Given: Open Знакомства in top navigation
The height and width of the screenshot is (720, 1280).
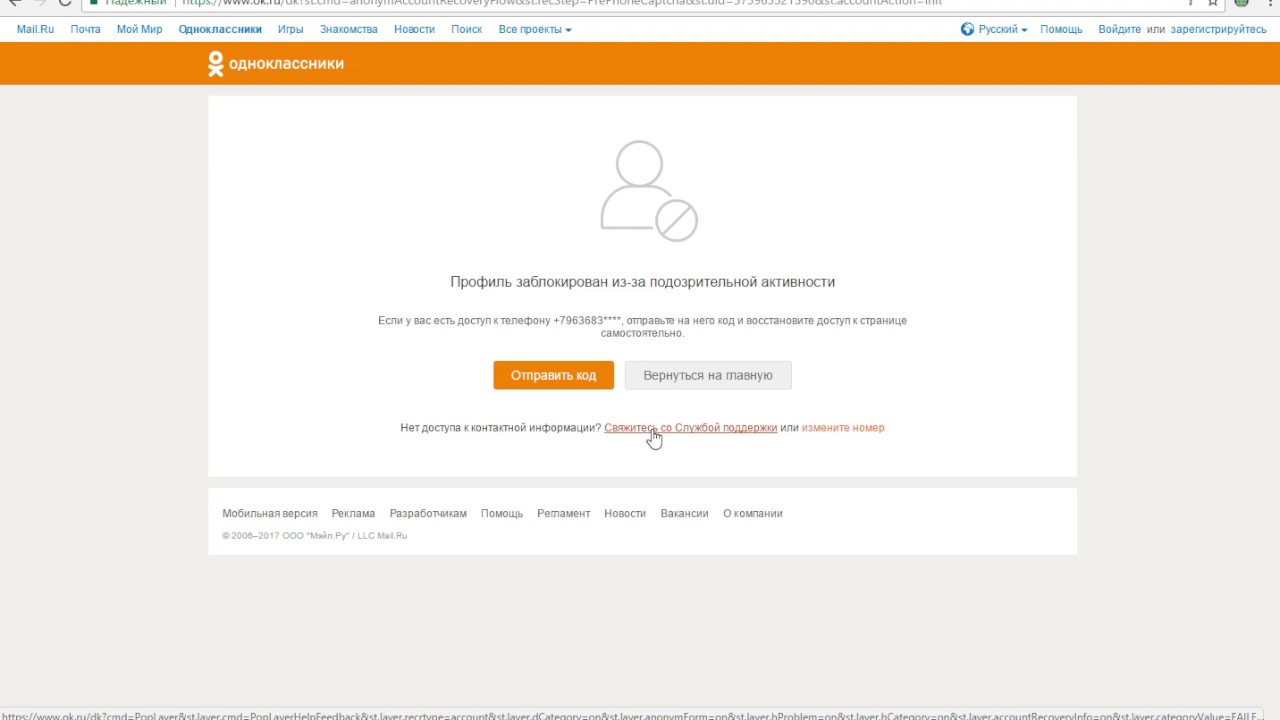Looking at the screenshot, I should [x=349, y=29].
